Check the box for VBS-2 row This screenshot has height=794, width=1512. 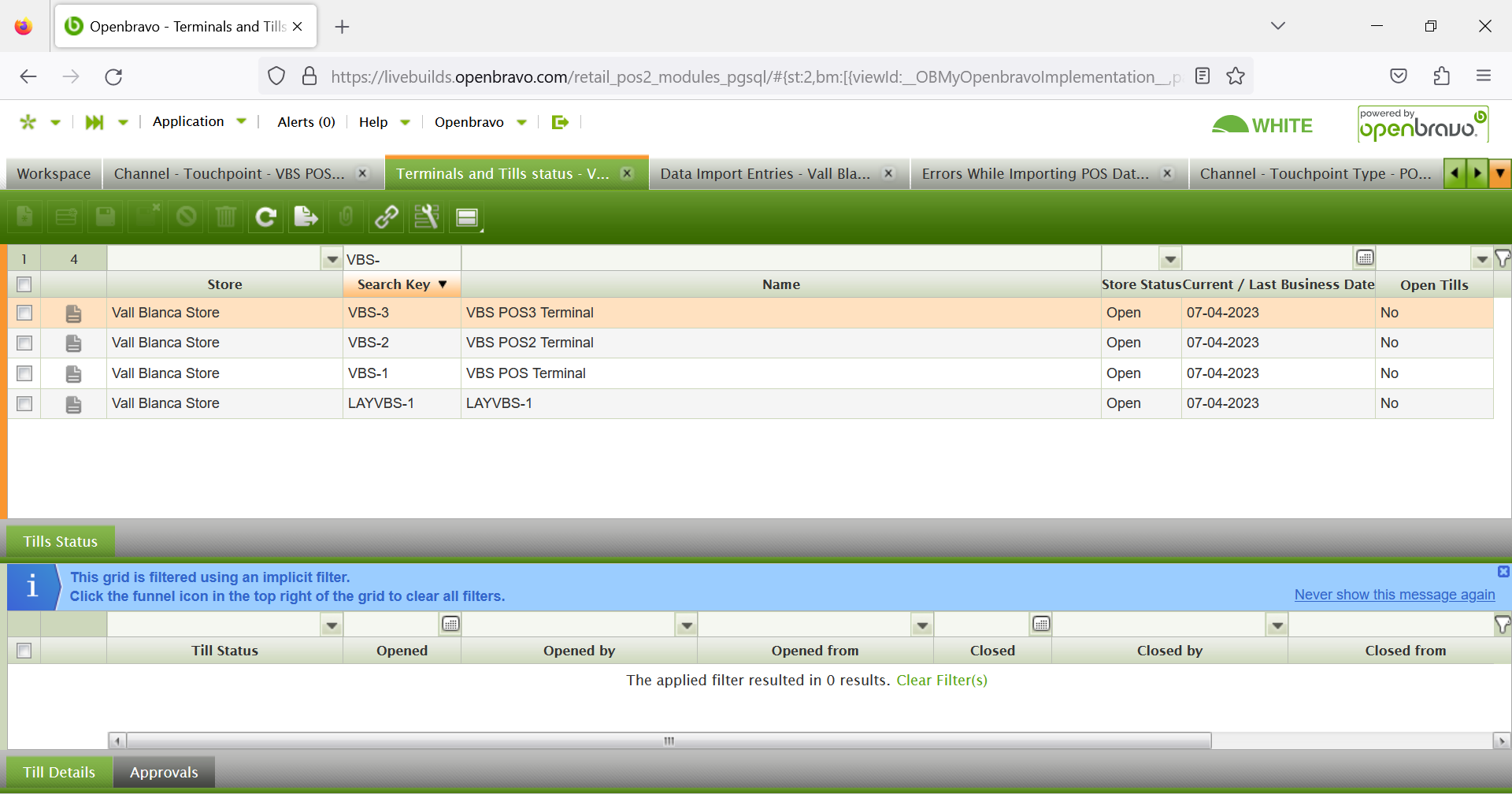coord(24,343)
